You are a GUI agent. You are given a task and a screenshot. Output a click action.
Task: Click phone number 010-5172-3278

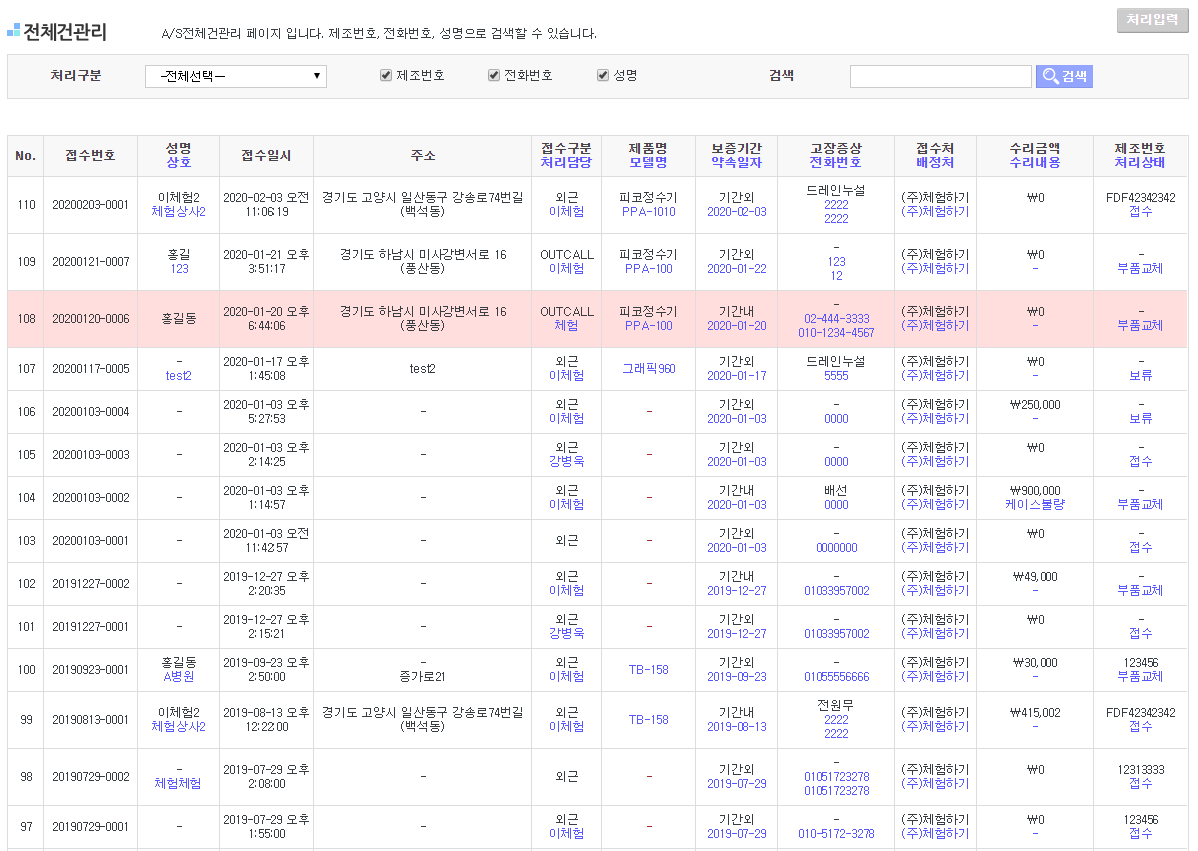click(836, 834)
